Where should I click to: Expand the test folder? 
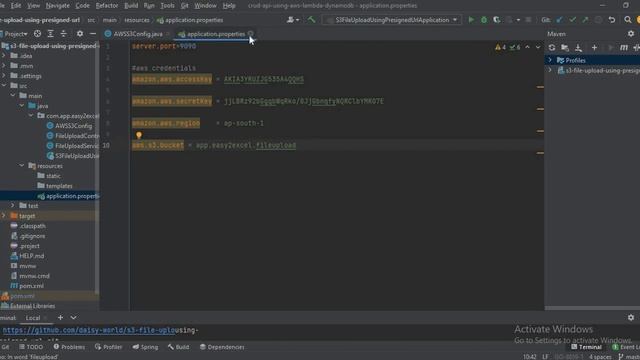pos(13,205)
